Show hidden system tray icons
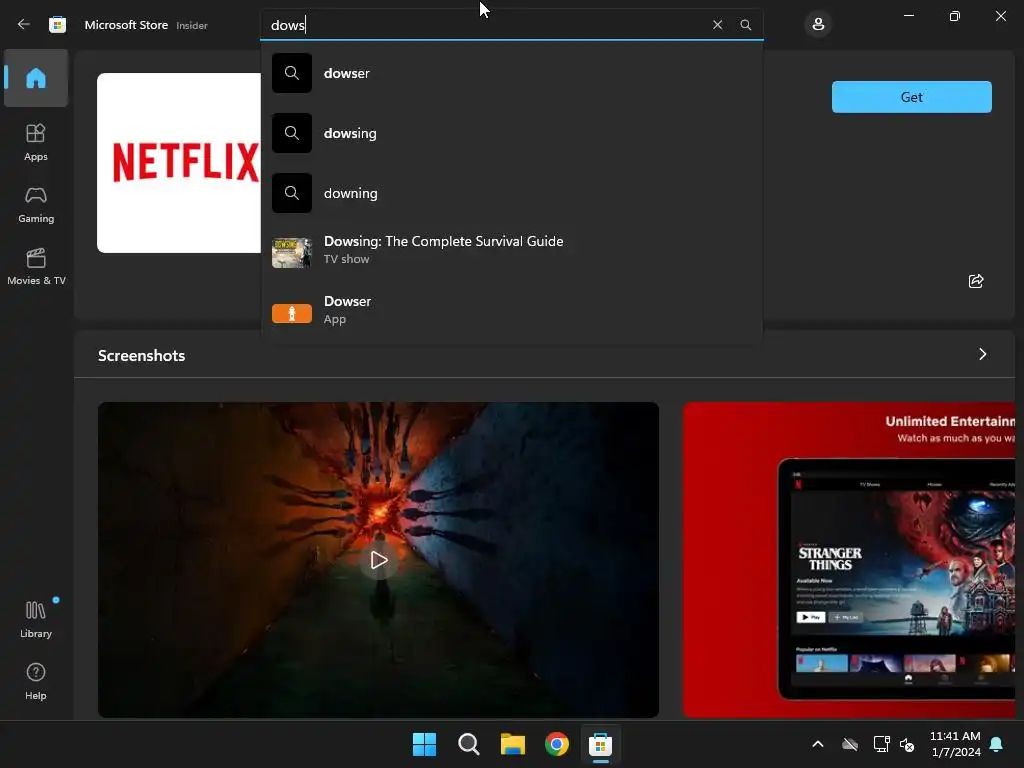 (x=818, y=744)
